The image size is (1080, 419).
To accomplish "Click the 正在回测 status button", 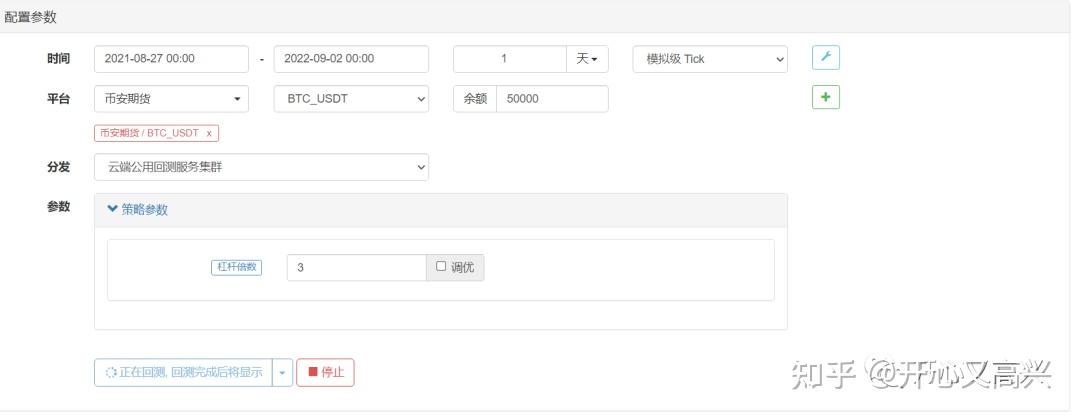I will click(183, 372).
